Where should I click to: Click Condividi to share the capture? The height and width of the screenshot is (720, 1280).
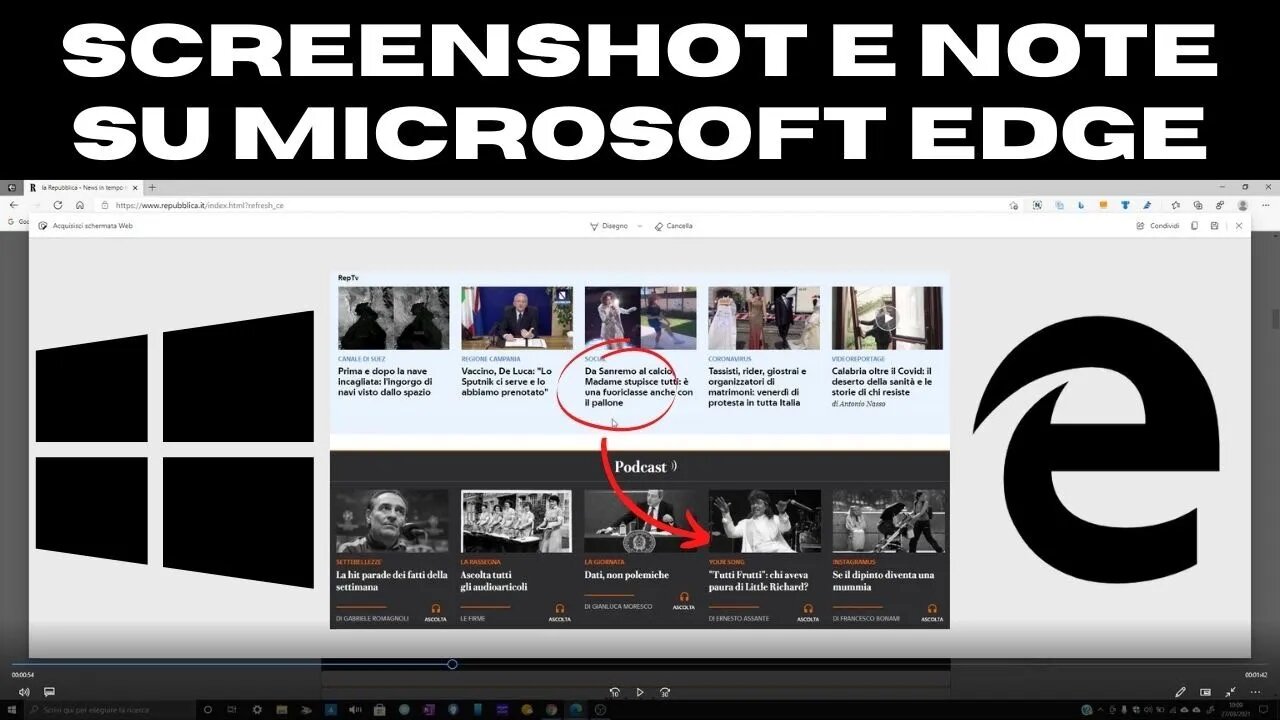[1157, 226]
